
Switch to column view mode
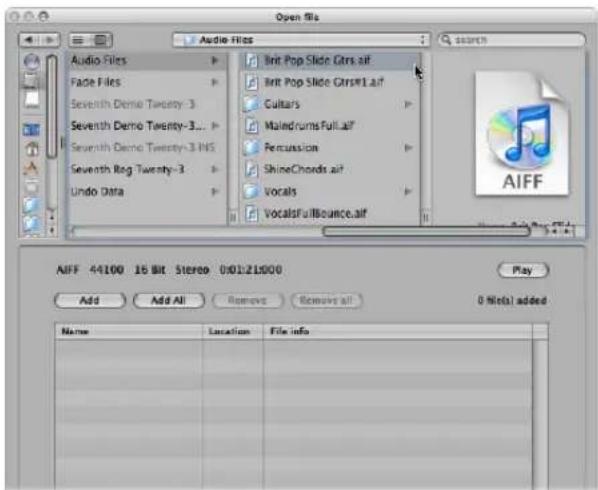tap(101, 40)
